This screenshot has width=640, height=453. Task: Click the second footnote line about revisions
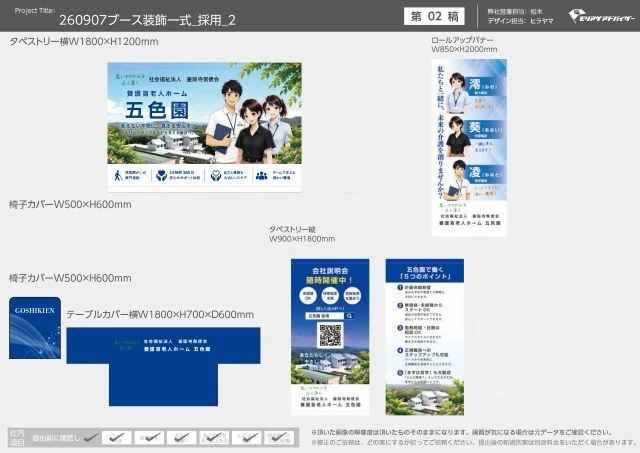473,442
